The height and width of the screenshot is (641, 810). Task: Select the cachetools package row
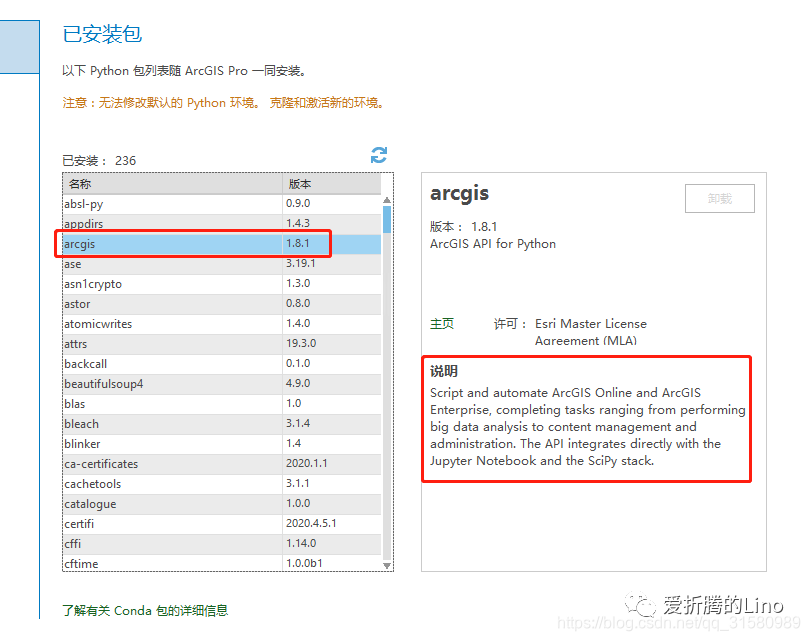(x=222, y=484)
